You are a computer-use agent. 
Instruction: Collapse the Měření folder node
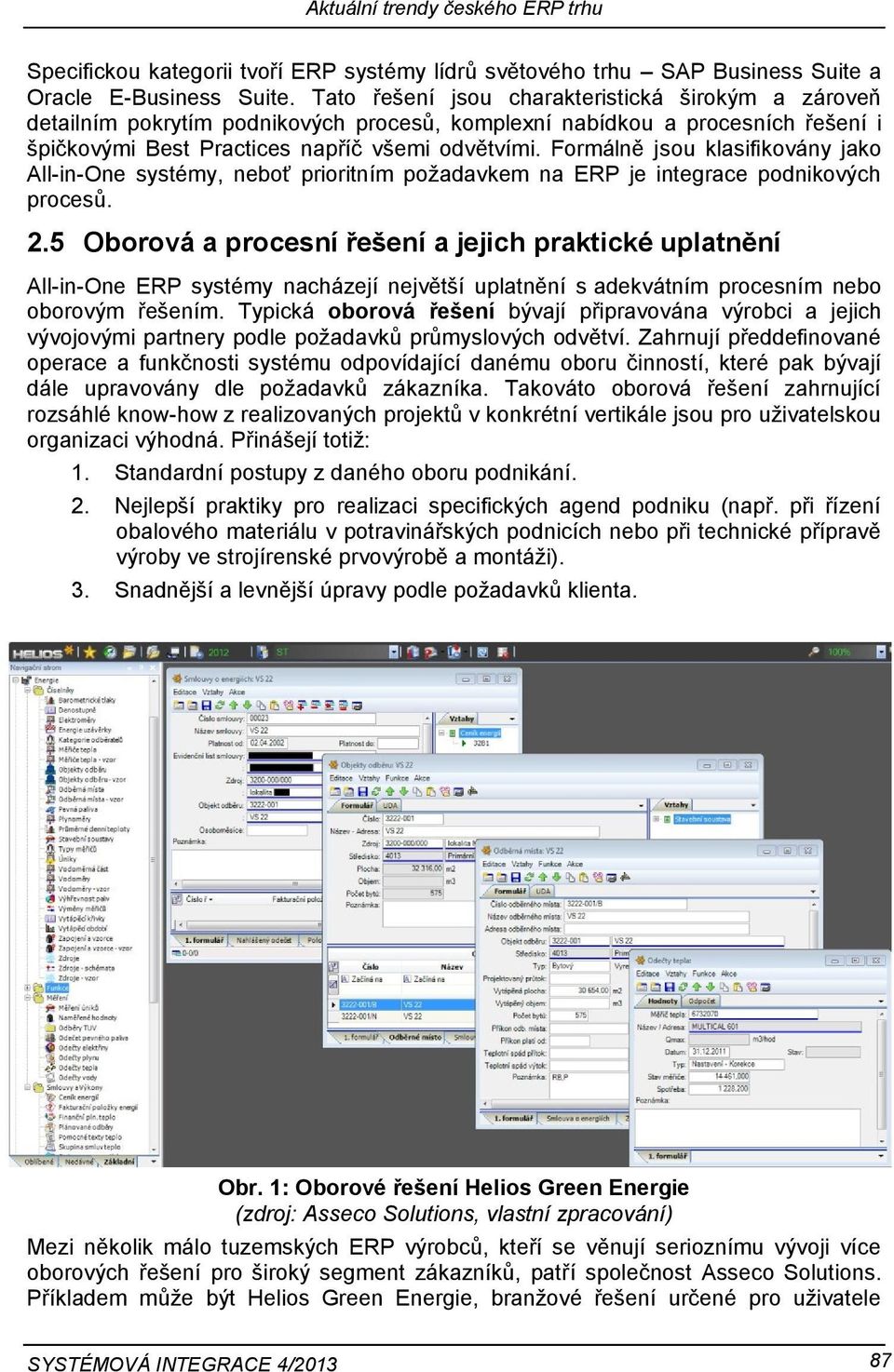point(27,998)
